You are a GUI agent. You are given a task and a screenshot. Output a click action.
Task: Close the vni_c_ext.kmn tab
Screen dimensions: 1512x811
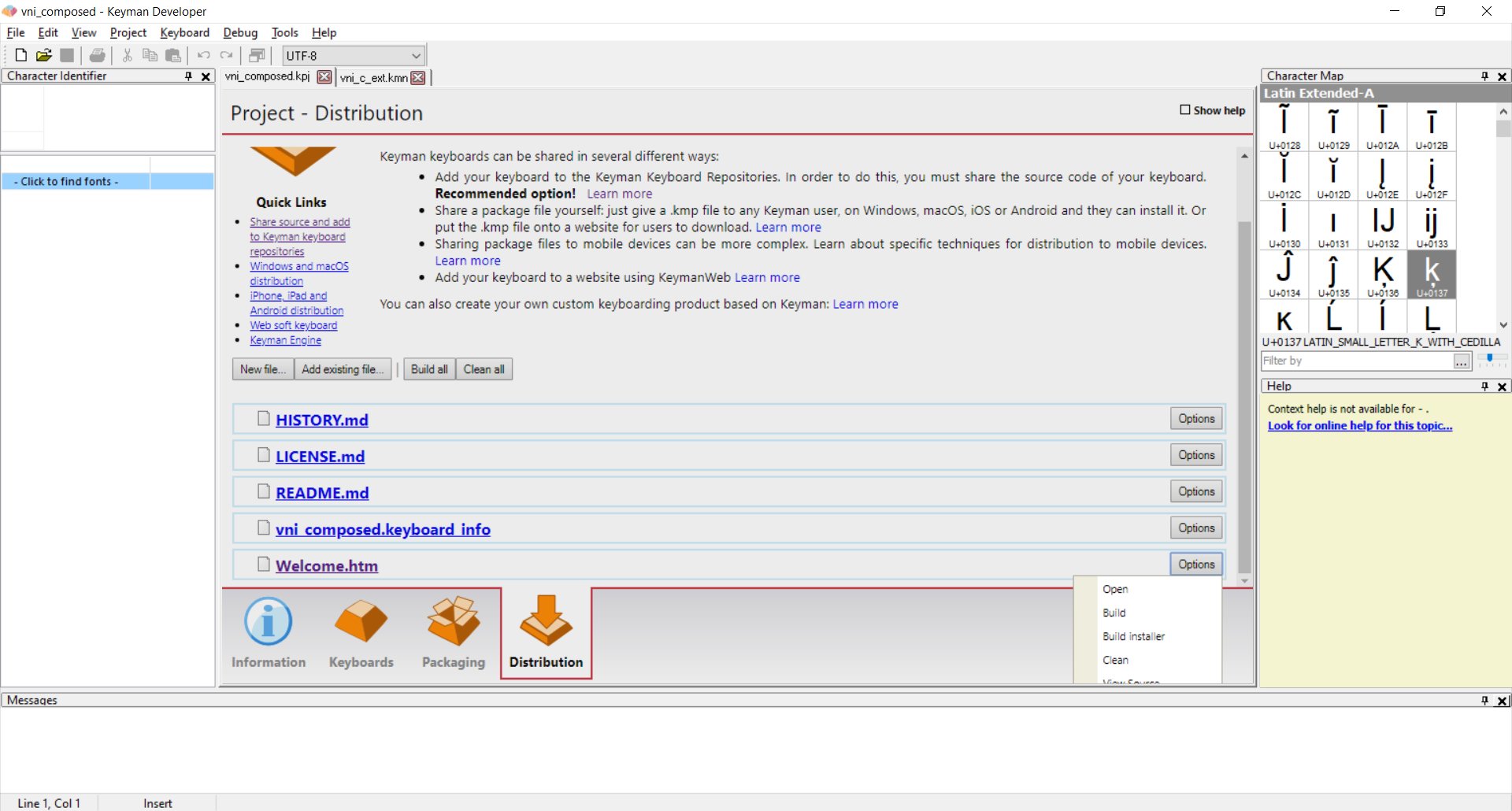(418, 77)
